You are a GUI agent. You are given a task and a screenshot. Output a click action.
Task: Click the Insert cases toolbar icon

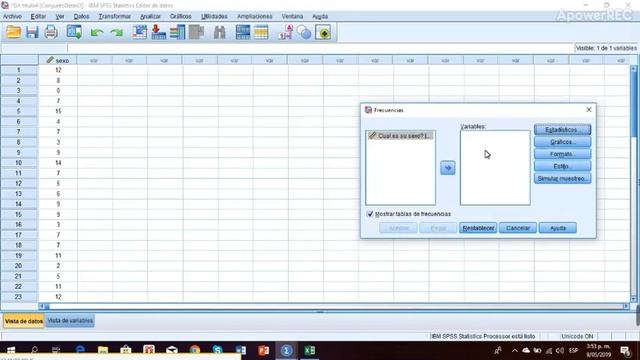242,32
